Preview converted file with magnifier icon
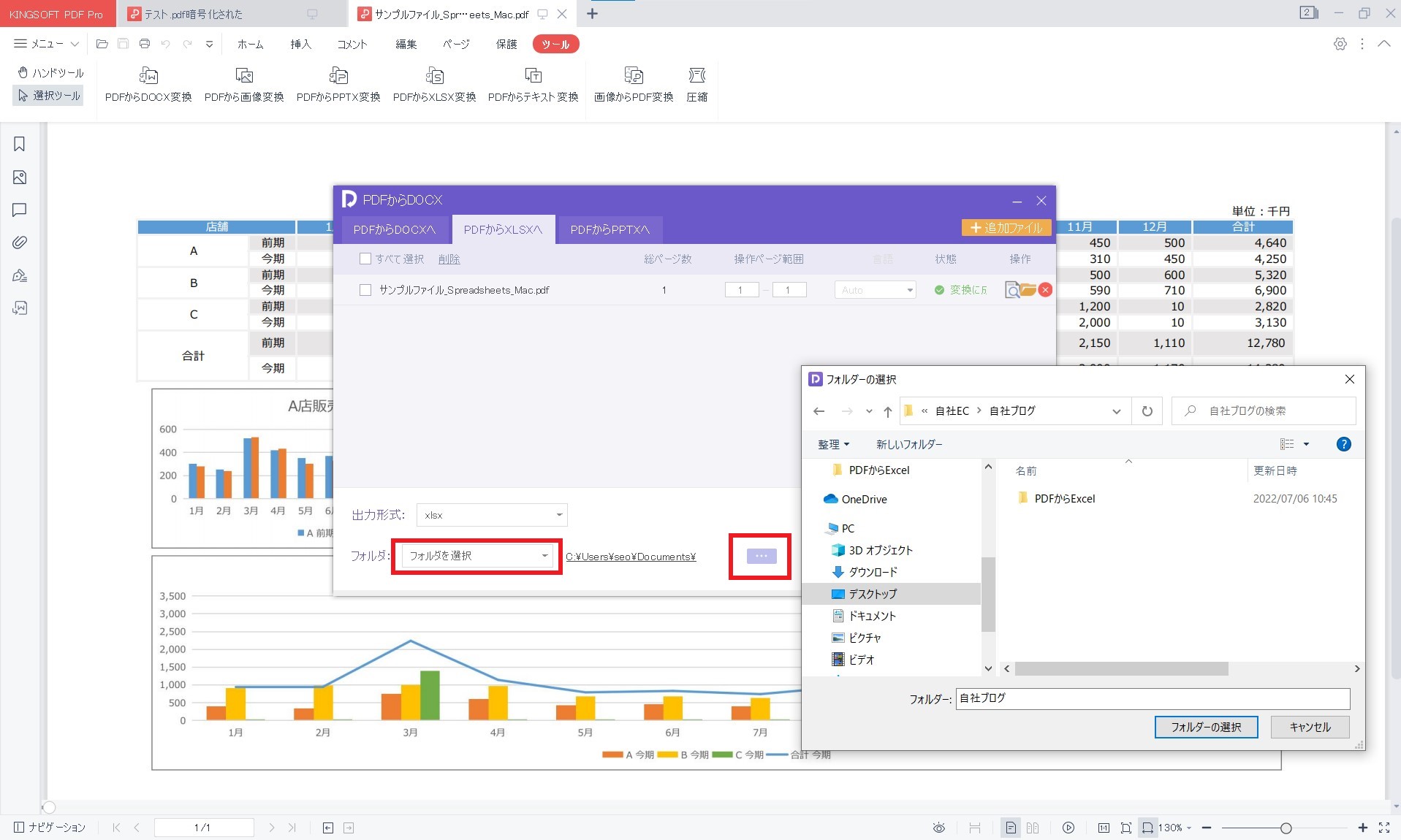This screenshot has height=840, width=1401. point(1011,290)
